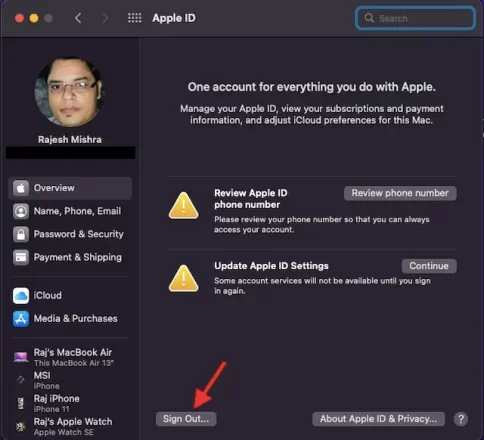Image resolution: width=484 pixels, height=440 pixels.
Task: Go forward with the right chevron
Action: tap(105, 18)
